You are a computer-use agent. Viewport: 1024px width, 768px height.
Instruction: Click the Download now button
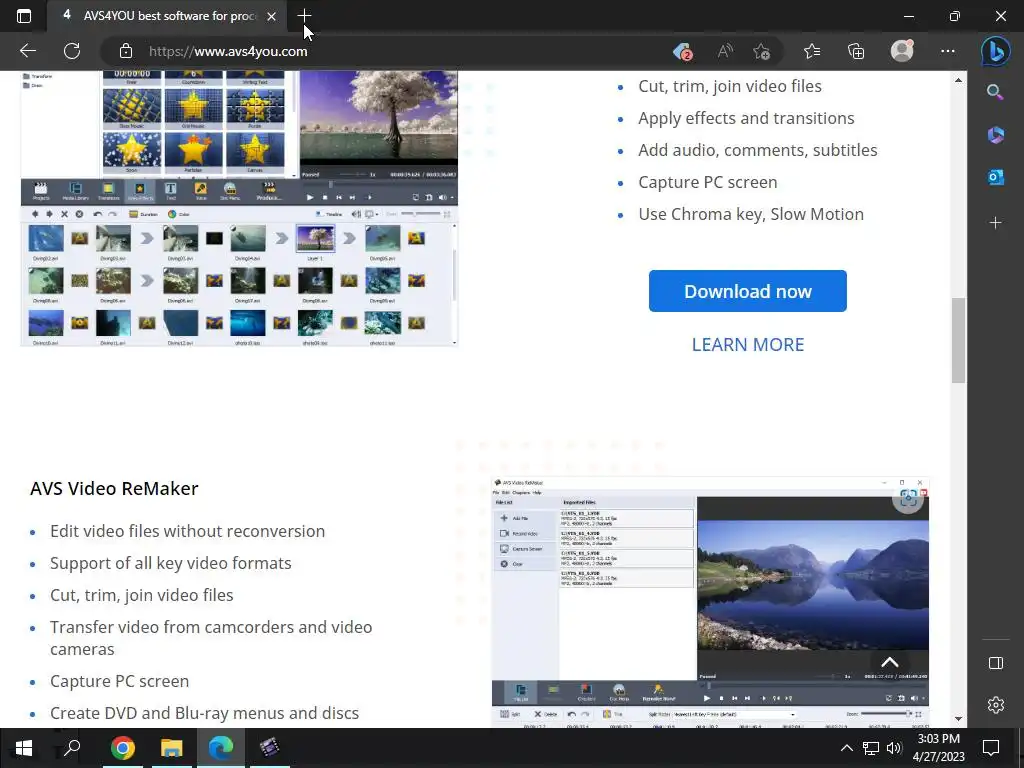coord(748,291)
